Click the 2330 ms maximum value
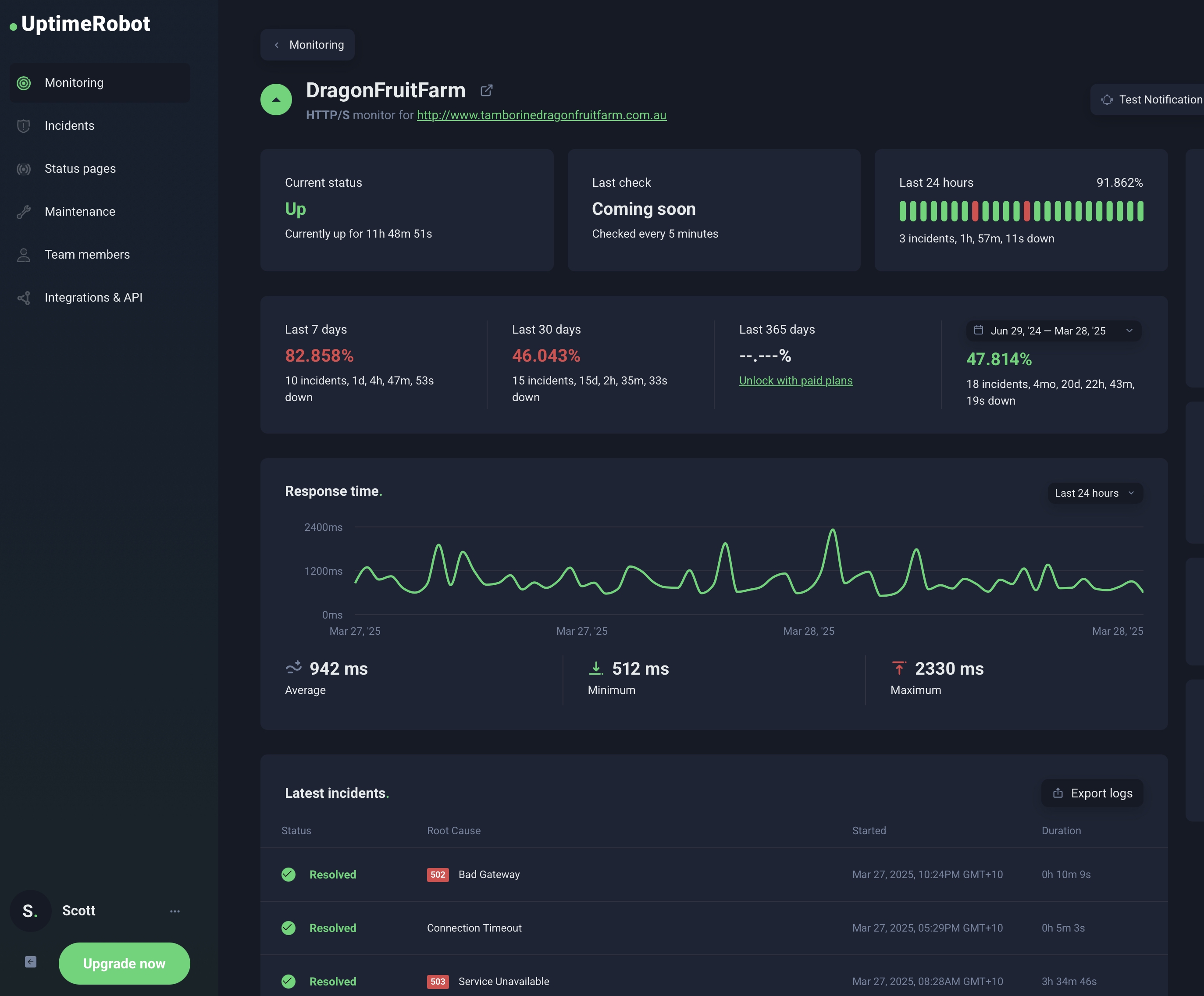The height and width of the screenshot is (996, 1204). 949,669
